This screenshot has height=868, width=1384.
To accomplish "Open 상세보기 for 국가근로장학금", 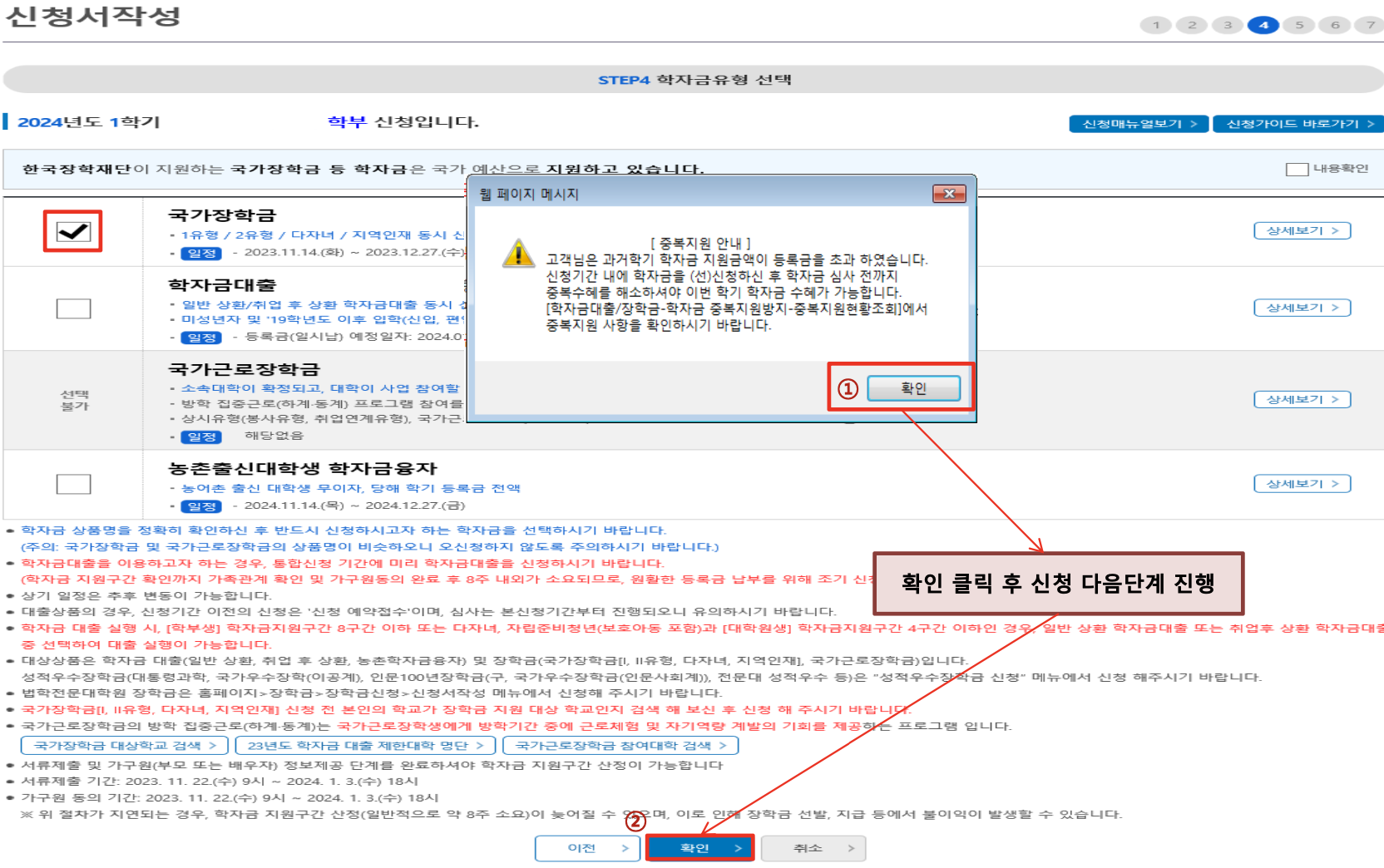I will coord(1302,399).
